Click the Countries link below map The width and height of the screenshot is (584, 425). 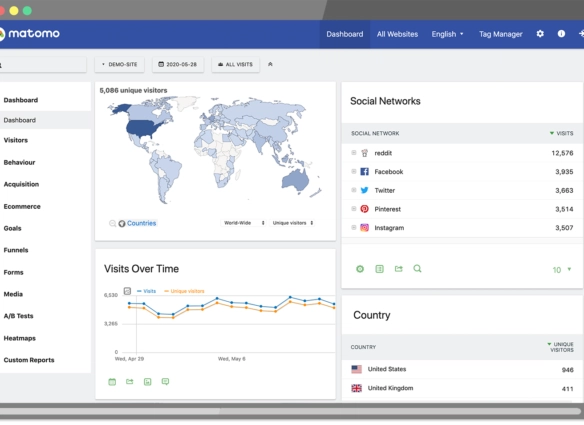(142, 223)
